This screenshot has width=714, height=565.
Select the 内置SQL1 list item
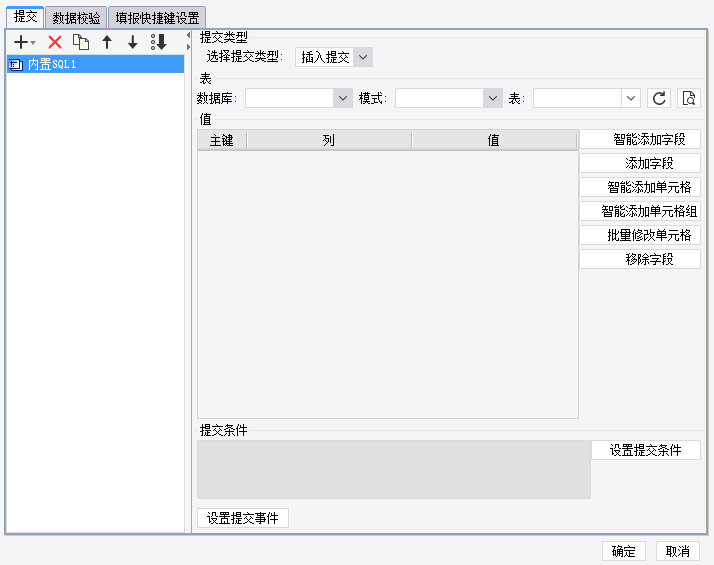pos(95,65)
